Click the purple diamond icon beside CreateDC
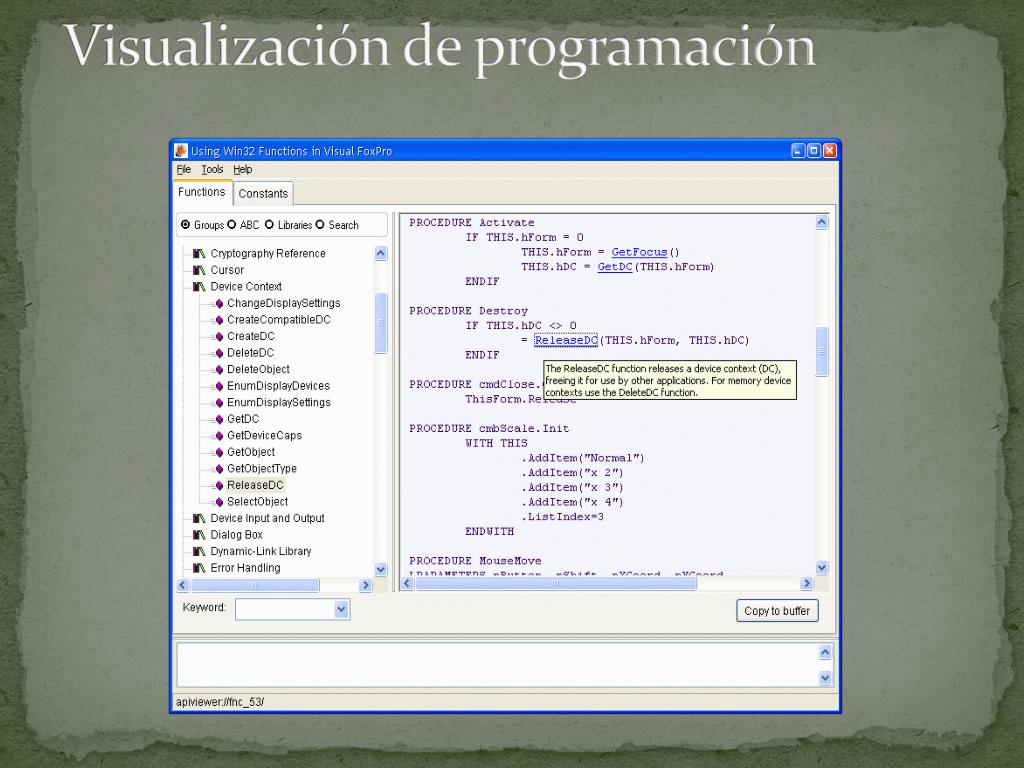 (219, 336)
